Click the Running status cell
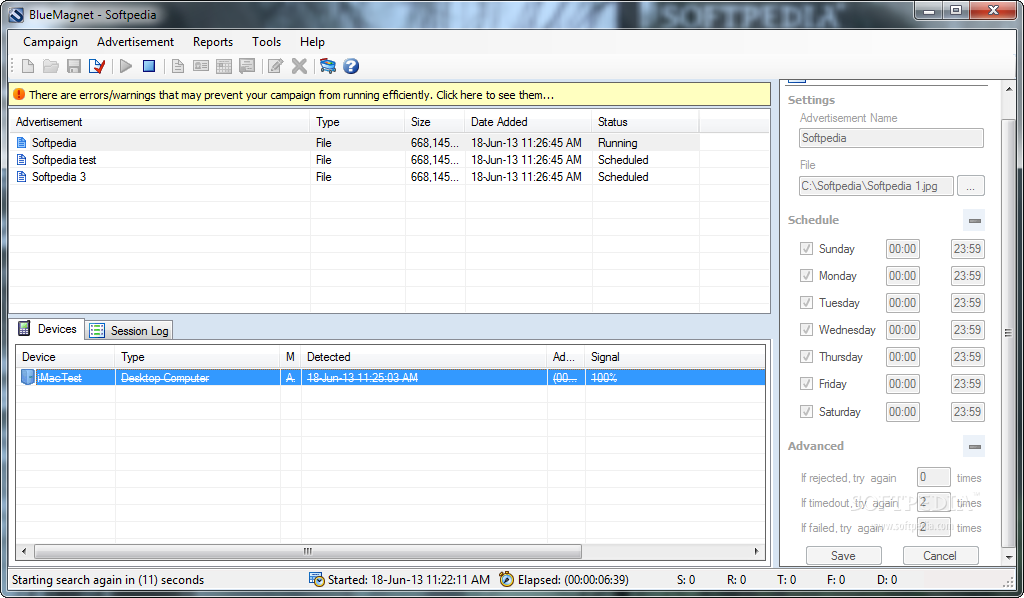 pyautogui.click(x=645, y=143)
